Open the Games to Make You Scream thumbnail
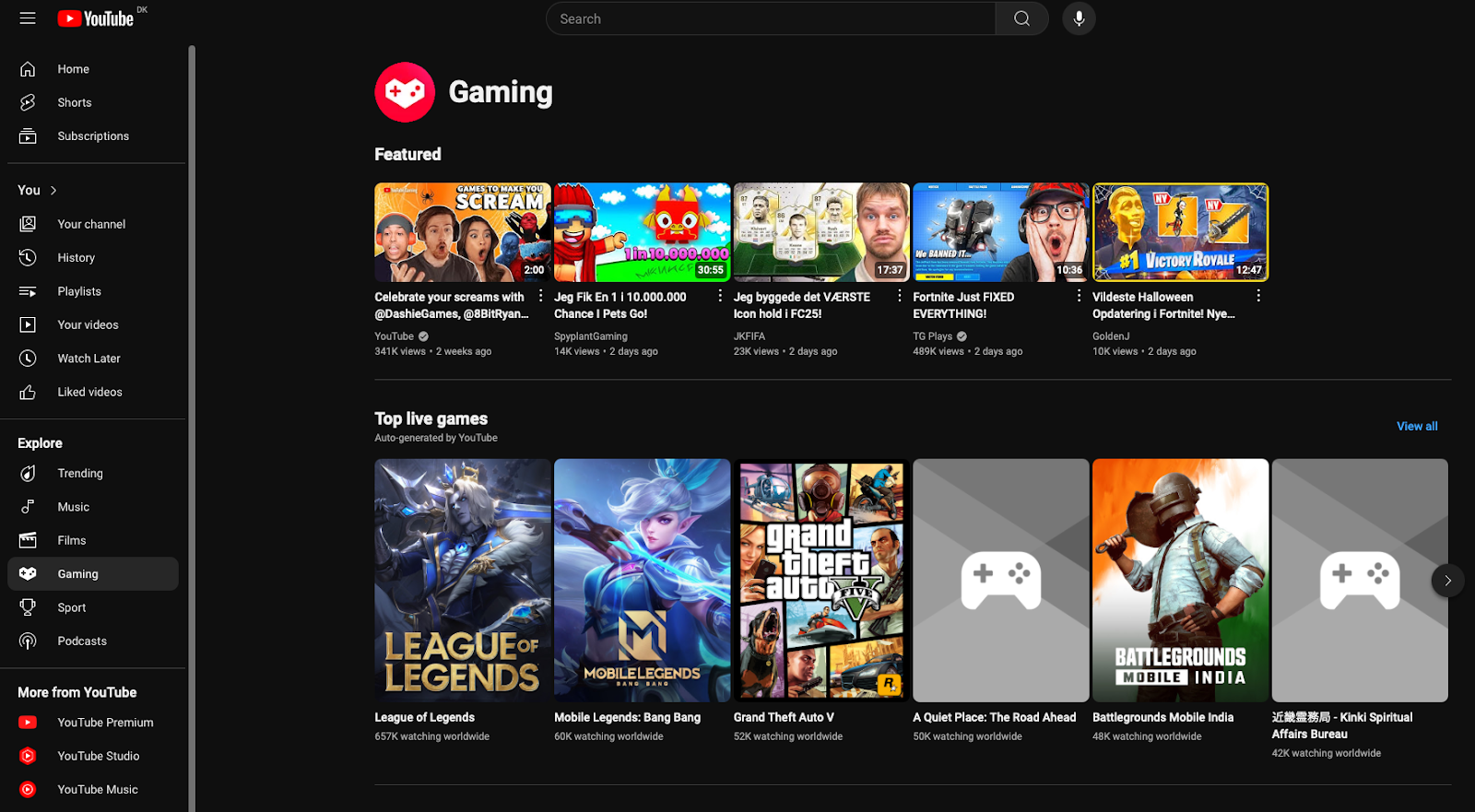Viewport: 1475px width, 812px height. point(463,232)
